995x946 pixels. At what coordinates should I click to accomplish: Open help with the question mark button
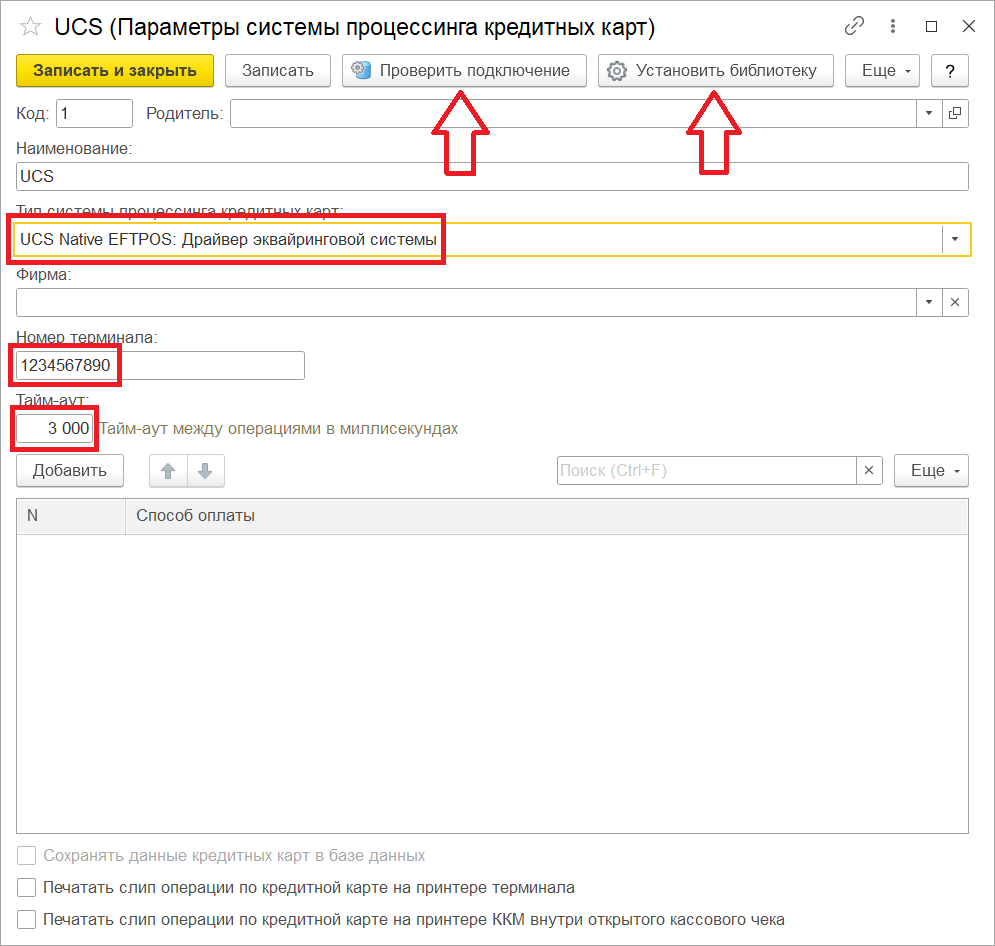[949, 70]
